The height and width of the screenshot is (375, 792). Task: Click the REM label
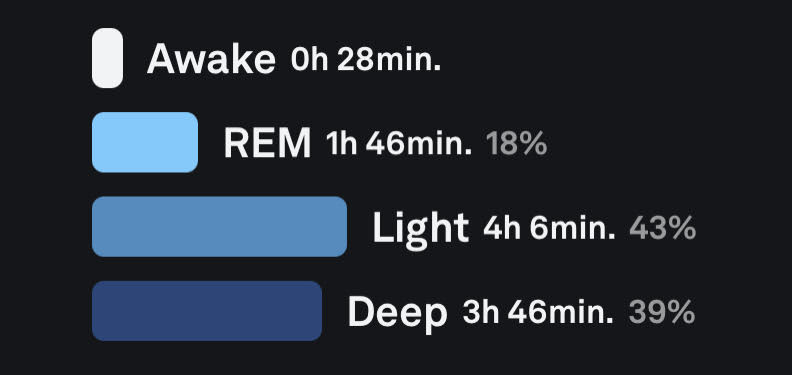pyautogui.click(x=267, y=143)
